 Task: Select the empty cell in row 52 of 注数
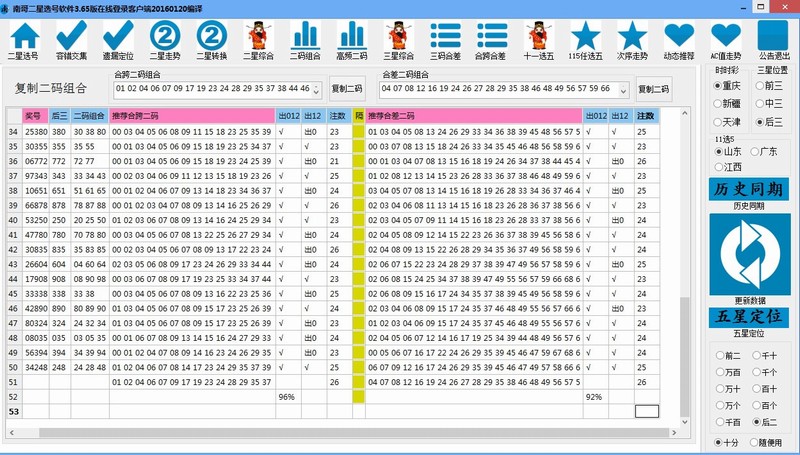pyautogui.click(x=647, y=396)
